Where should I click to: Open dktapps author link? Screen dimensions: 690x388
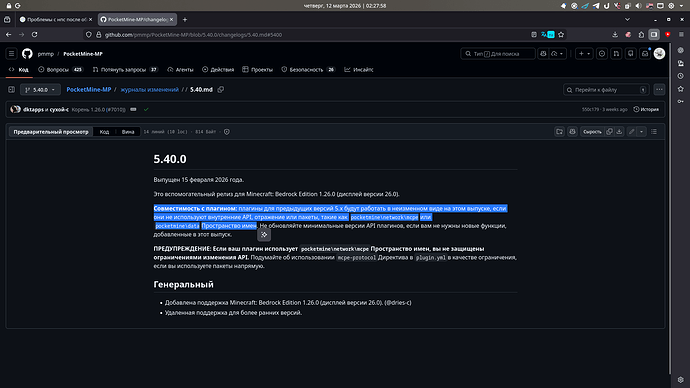coord(33,110)
